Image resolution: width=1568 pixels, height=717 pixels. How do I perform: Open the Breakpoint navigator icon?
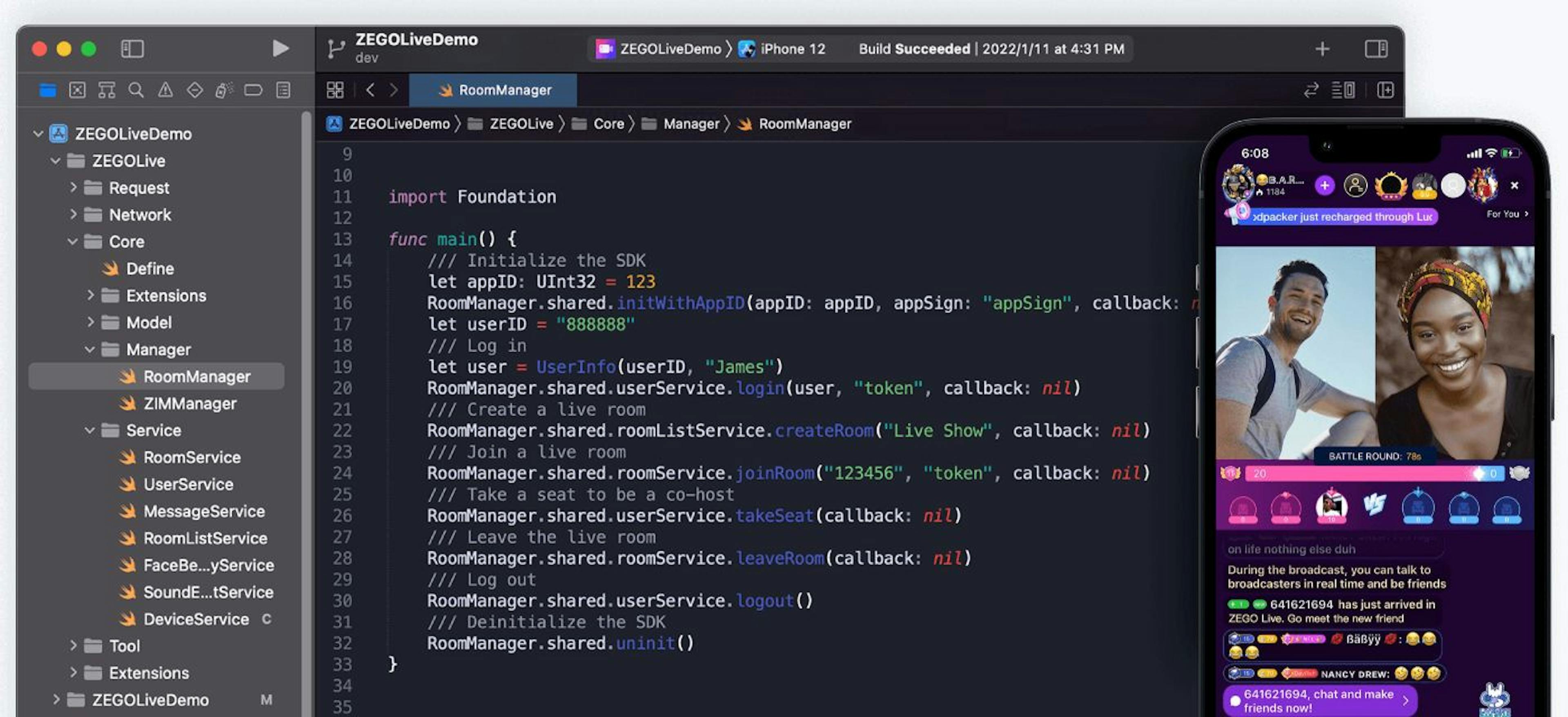click(253, 90)
